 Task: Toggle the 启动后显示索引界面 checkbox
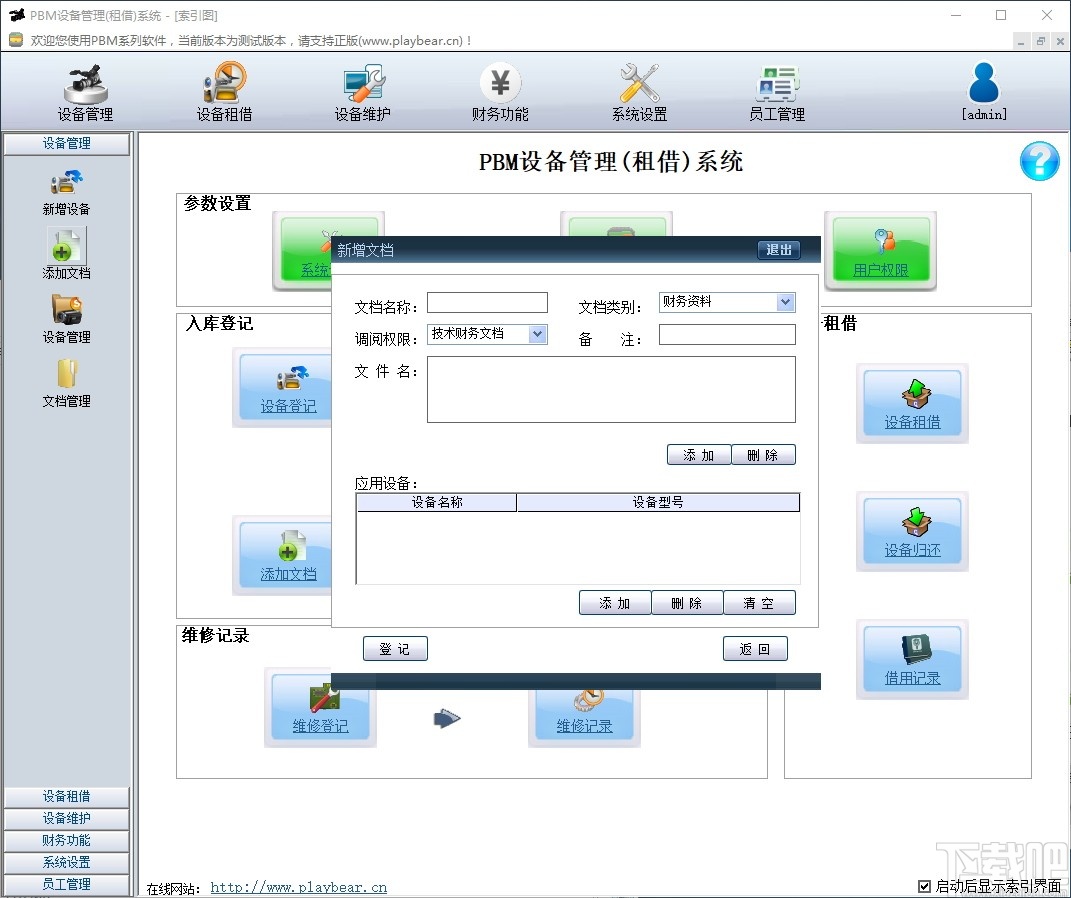(x=924, y=885)
